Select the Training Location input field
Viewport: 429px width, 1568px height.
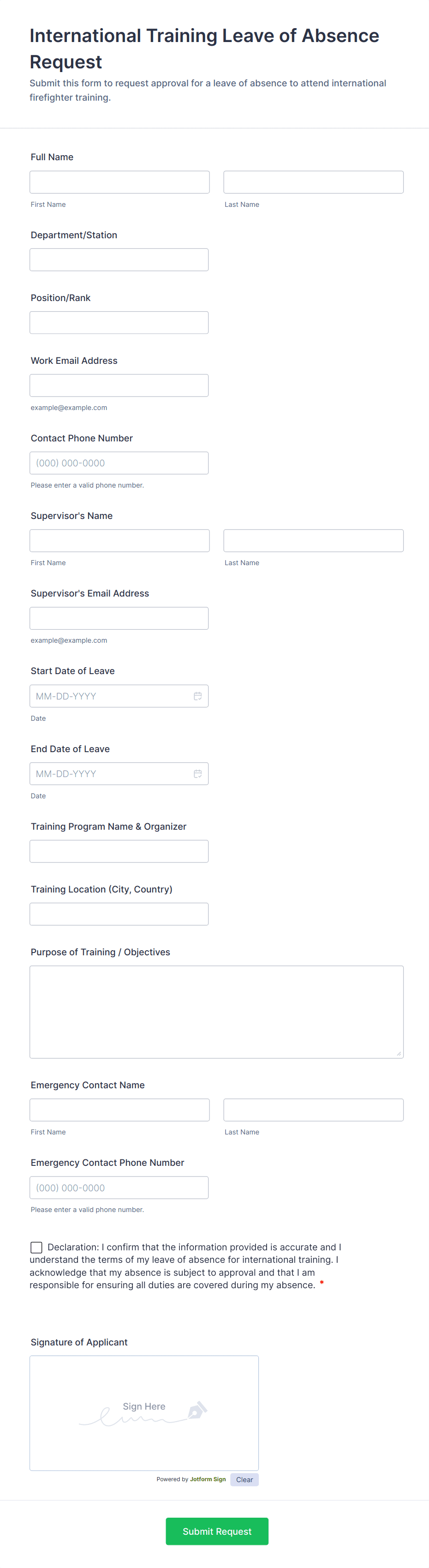(119, 914)
